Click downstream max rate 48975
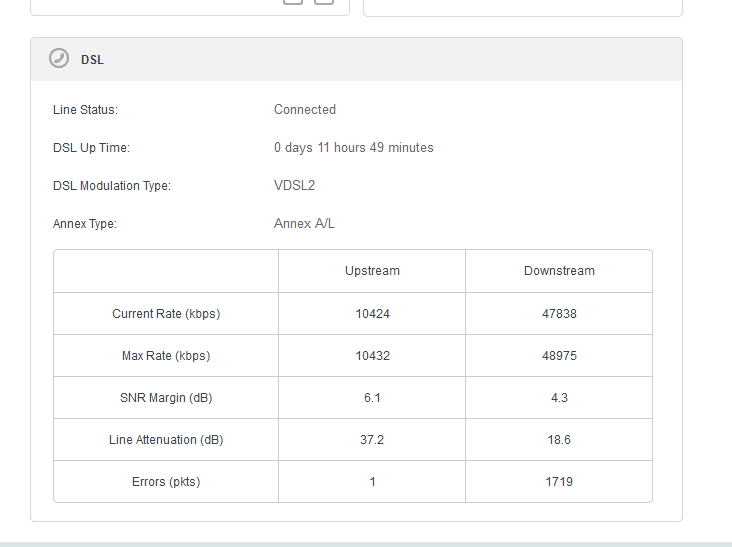The image size is (732, 547). (559, 356)
